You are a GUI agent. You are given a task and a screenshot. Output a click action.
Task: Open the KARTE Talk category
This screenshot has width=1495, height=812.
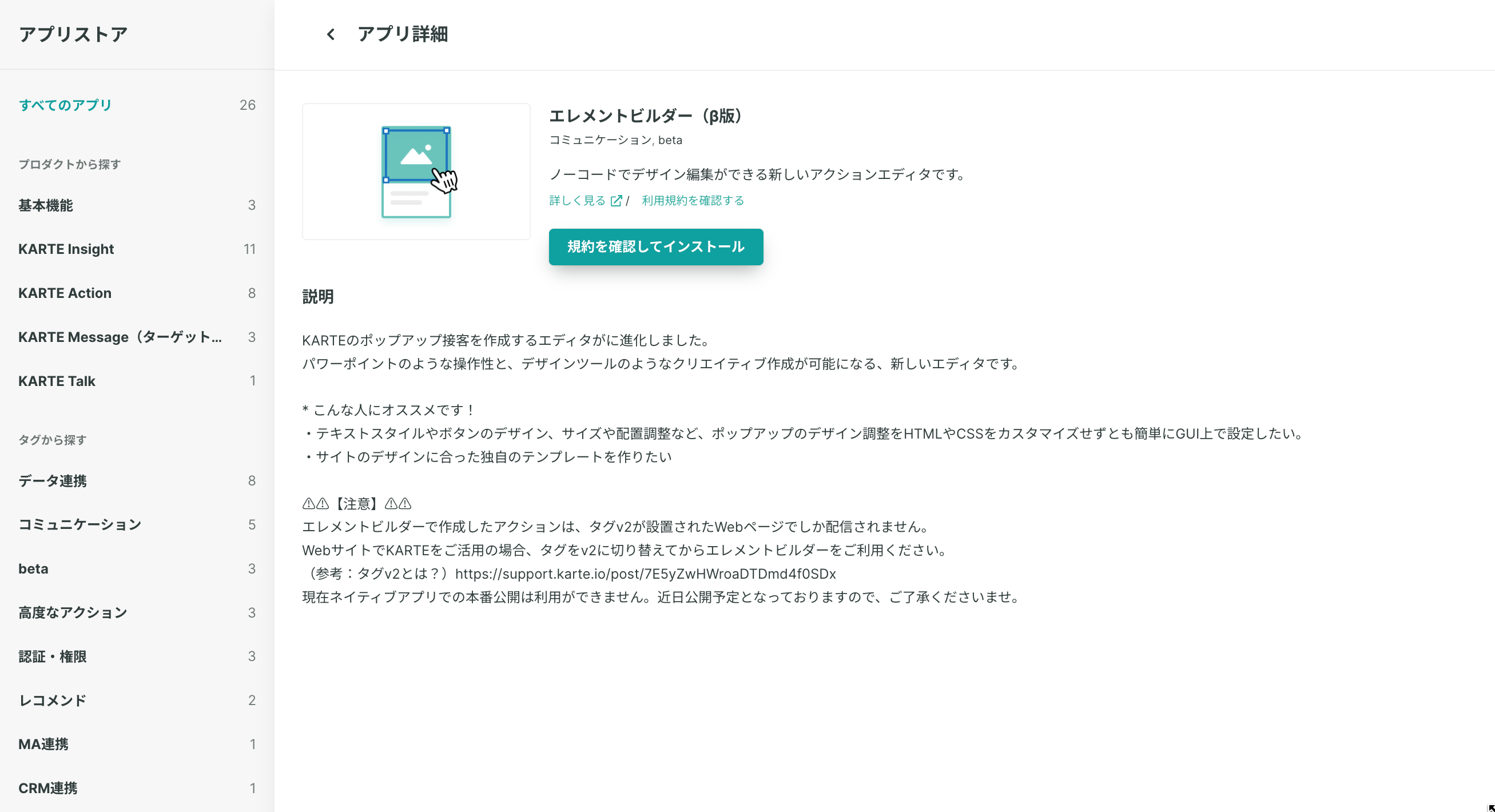pyautogui.click(x=56, y=381)
